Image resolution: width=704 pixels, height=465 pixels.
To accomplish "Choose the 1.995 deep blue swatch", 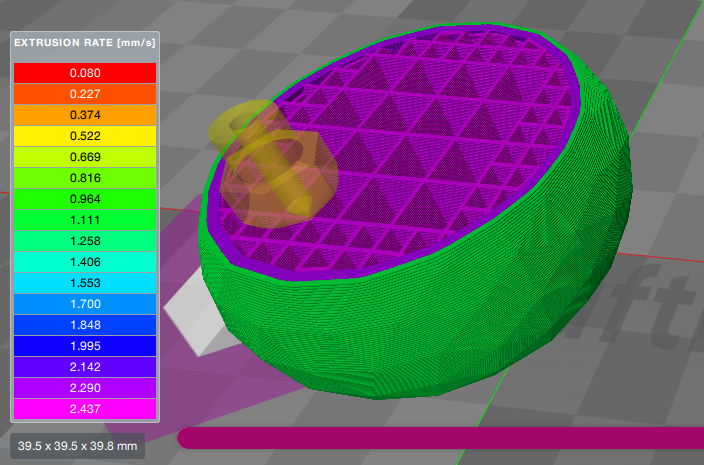I will click(x=85, y=346).
